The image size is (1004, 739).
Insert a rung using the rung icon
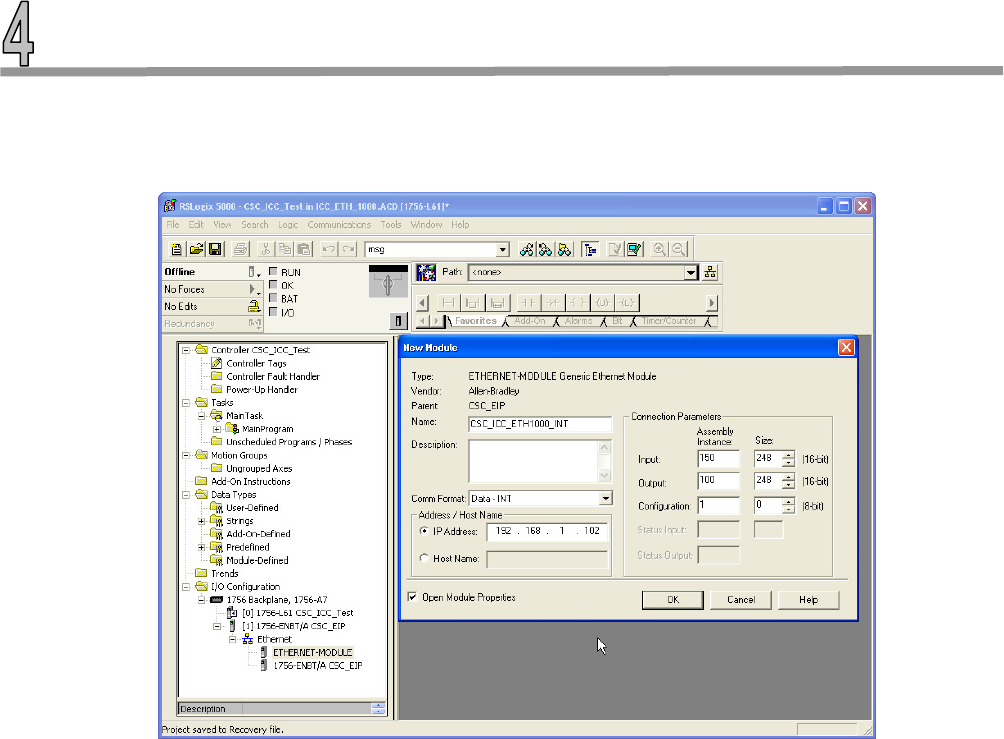(x=448, y=302)
